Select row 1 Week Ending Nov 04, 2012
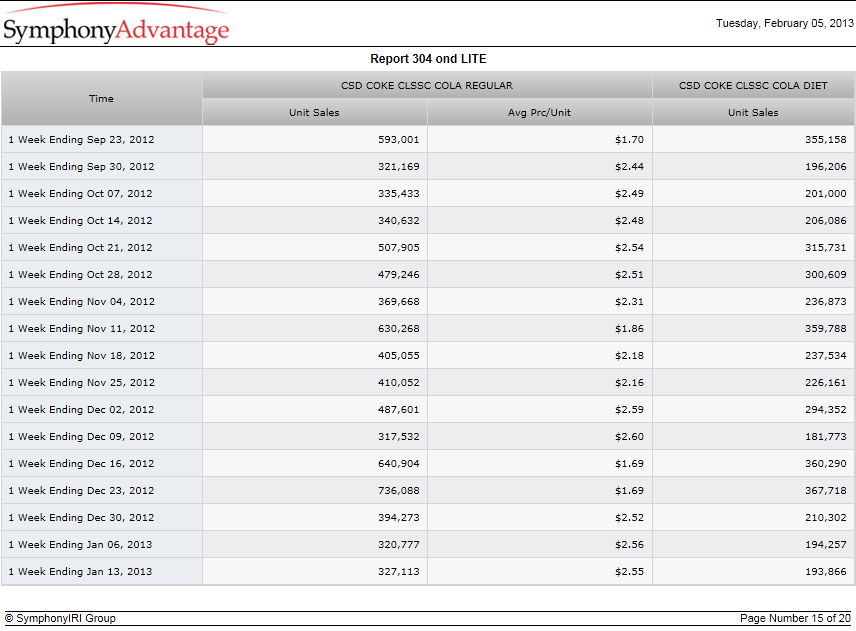 tap(427, 302)
